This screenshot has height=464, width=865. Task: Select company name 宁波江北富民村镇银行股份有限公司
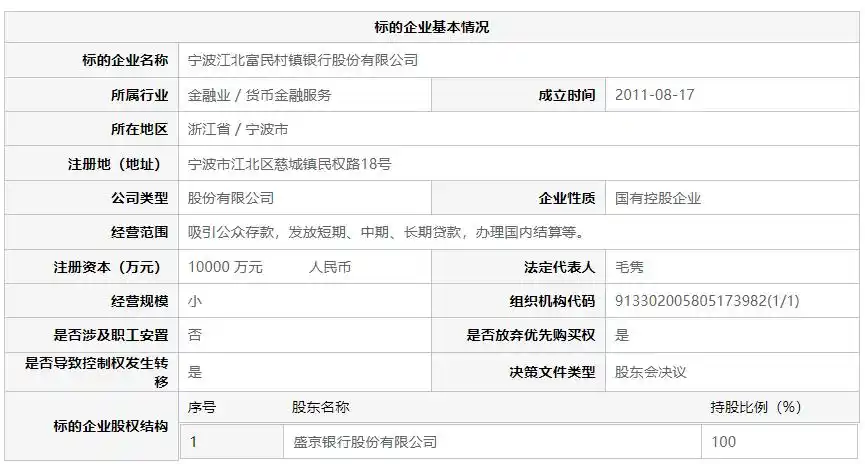point(303,60)
